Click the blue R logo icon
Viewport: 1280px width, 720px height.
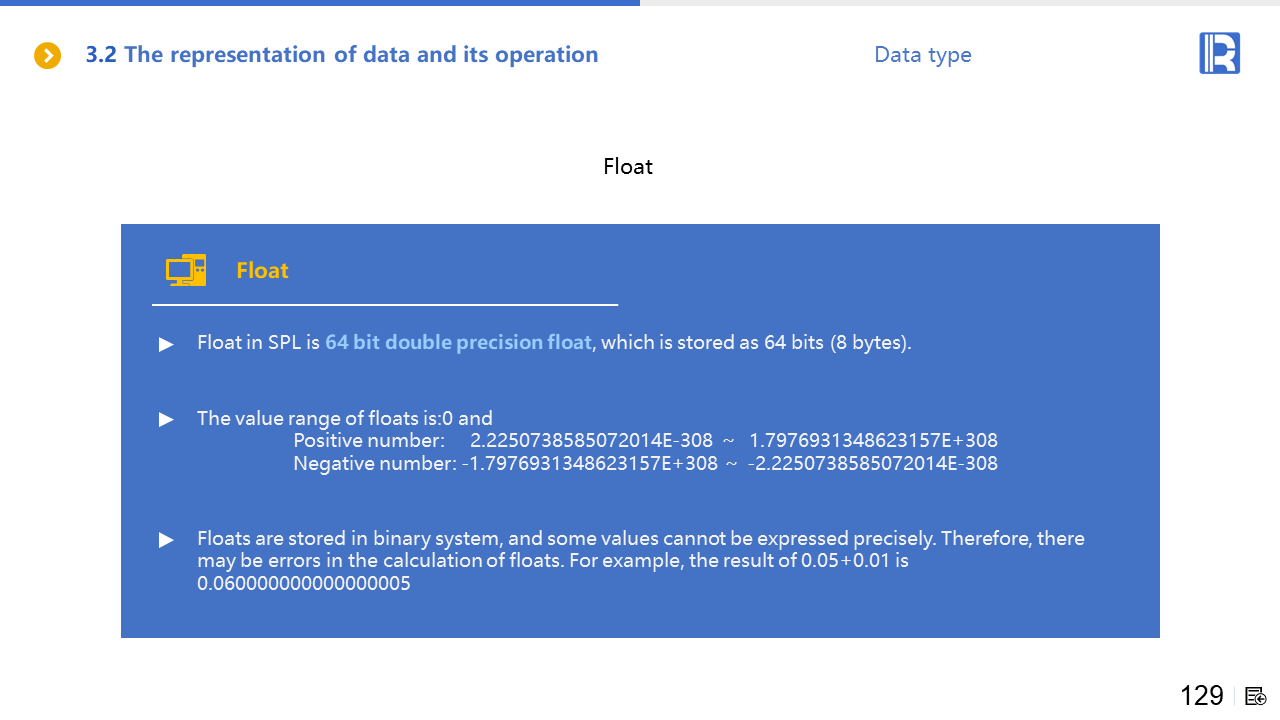click(x=1219, y=53)
